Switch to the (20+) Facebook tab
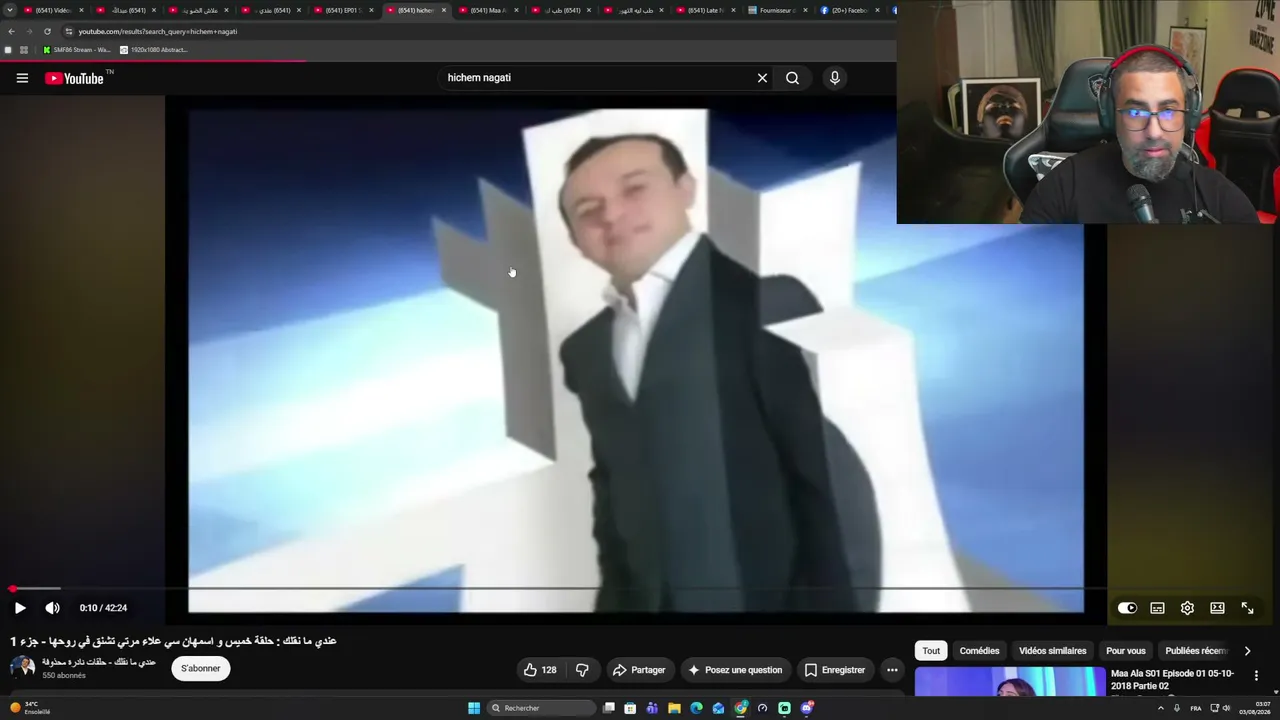Image resolution: width=1280 pixels, height=720 pixels. click(850, 10)
